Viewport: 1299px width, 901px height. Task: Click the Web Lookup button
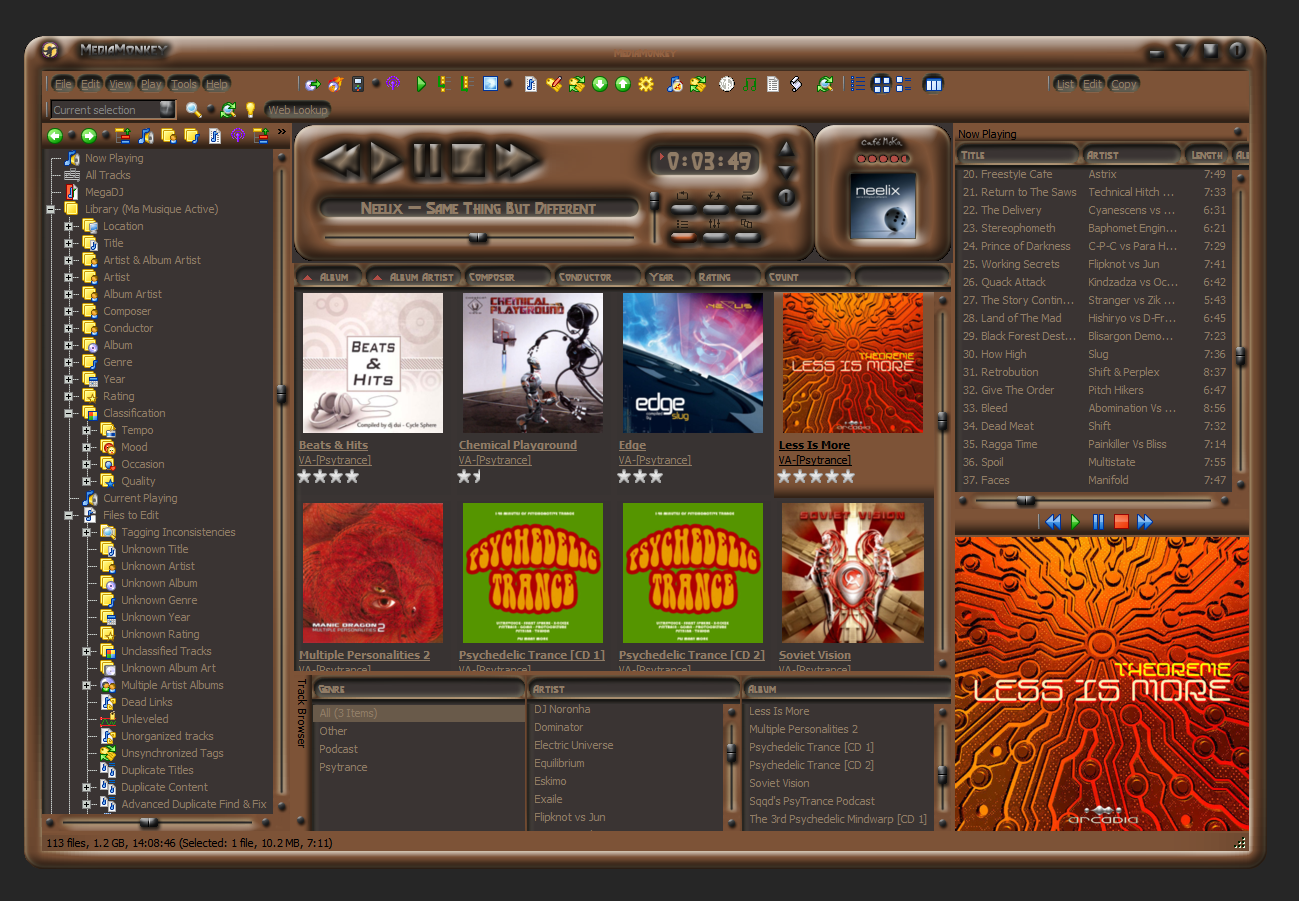point(297,110)
